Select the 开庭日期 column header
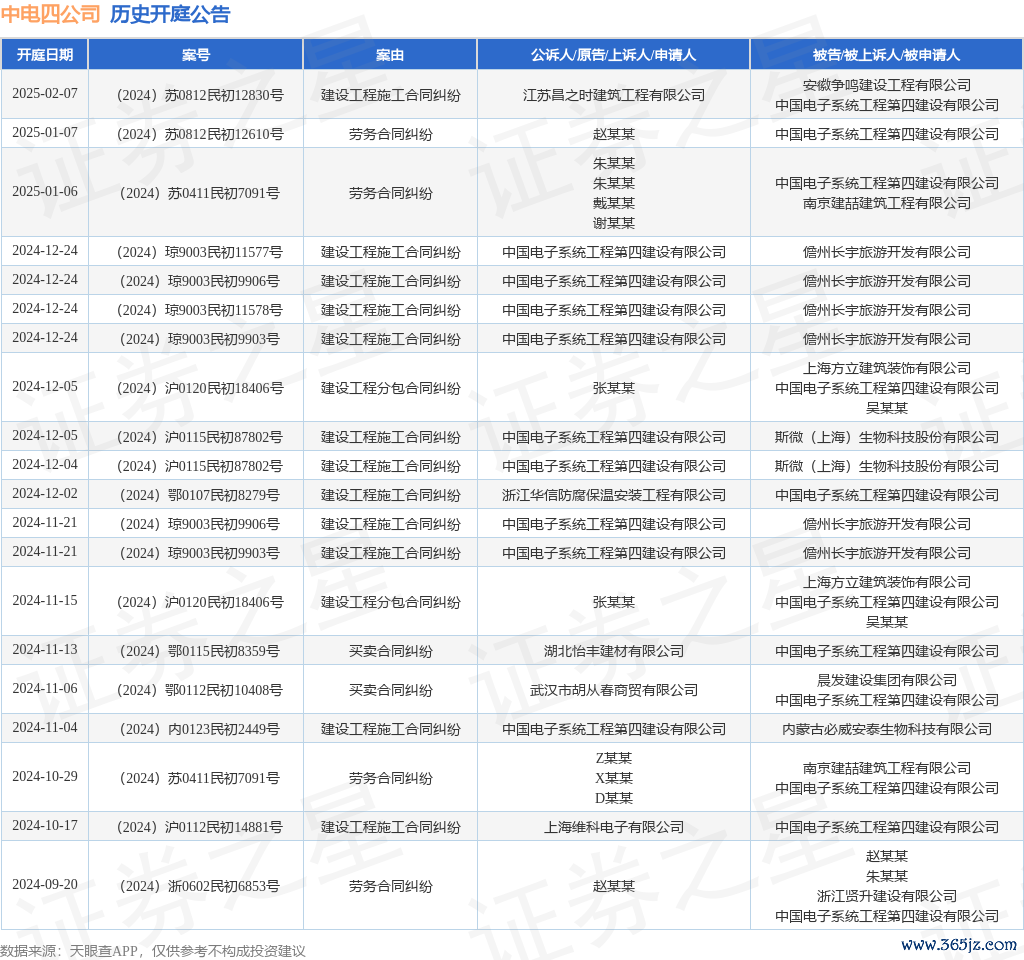 click(44, 55)
